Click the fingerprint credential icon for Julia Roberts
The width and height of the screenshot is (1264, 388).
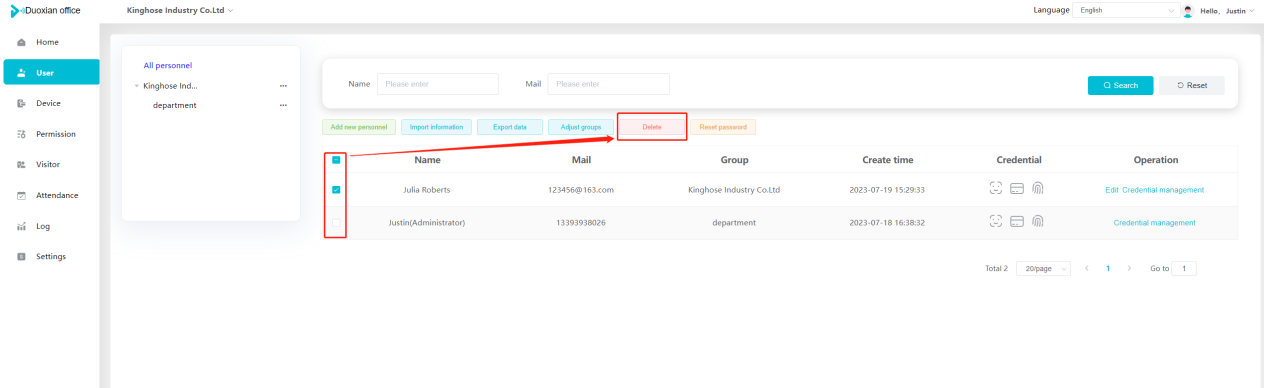coord(1038,189)
